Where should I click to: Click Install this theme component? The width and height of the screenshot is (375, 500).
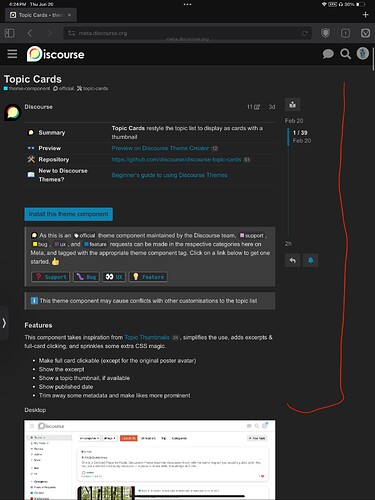pyautogui.click(x=68, y=214)
